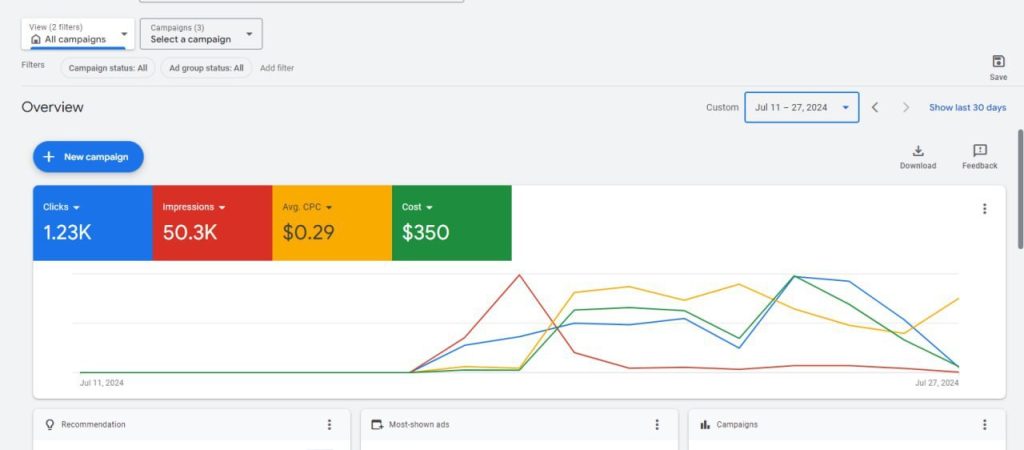Click the New campaign button
This screenshot has height=450, width=1024.
88,157
